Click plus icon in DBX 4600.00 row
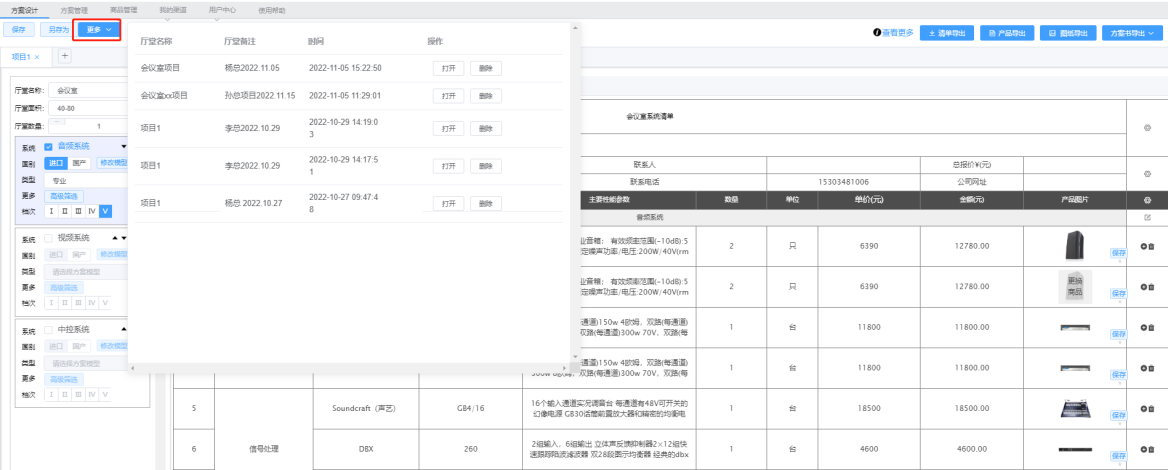This screenshot has height=470, width=1168. pyautogui.click(x=1143, y=449)
